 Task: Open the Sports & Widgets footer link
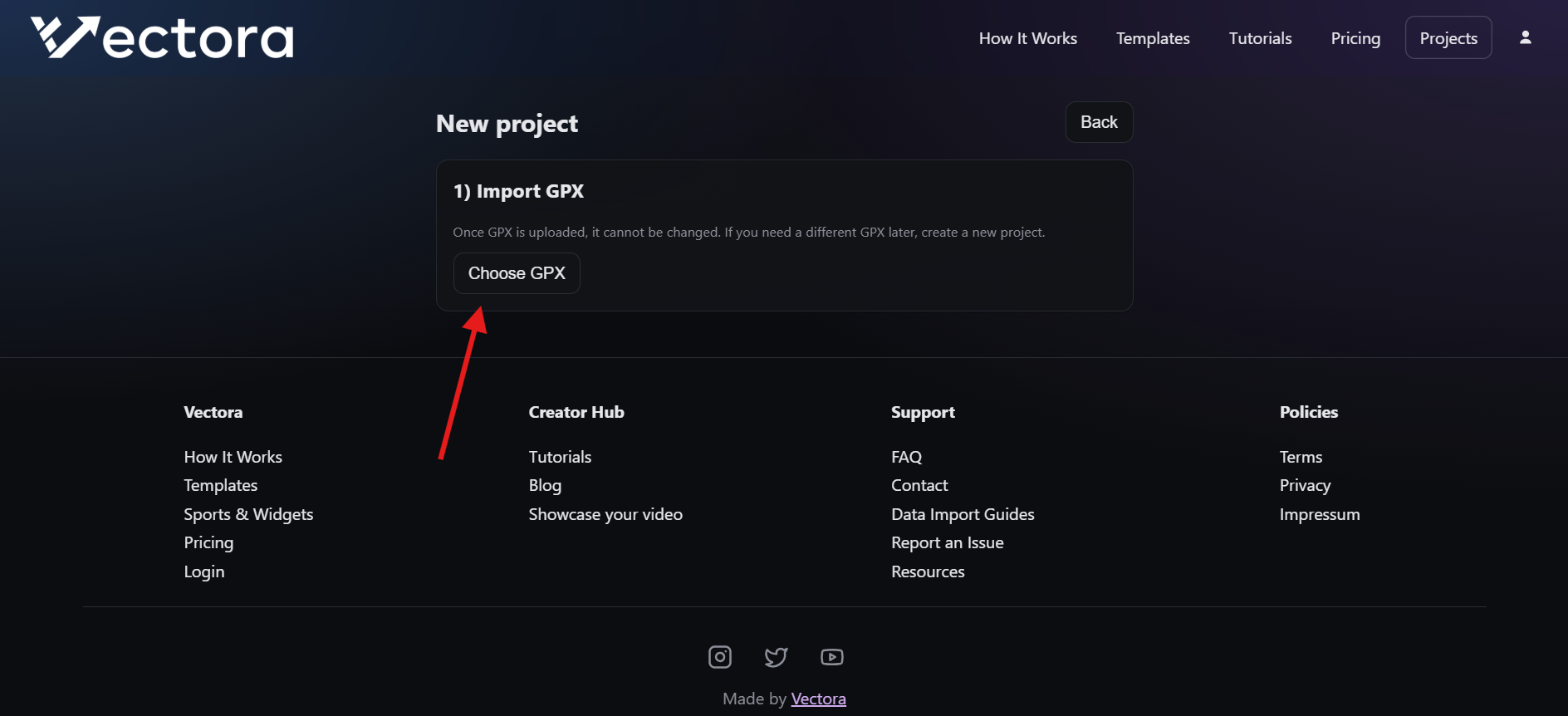click(x=248, y=514)
